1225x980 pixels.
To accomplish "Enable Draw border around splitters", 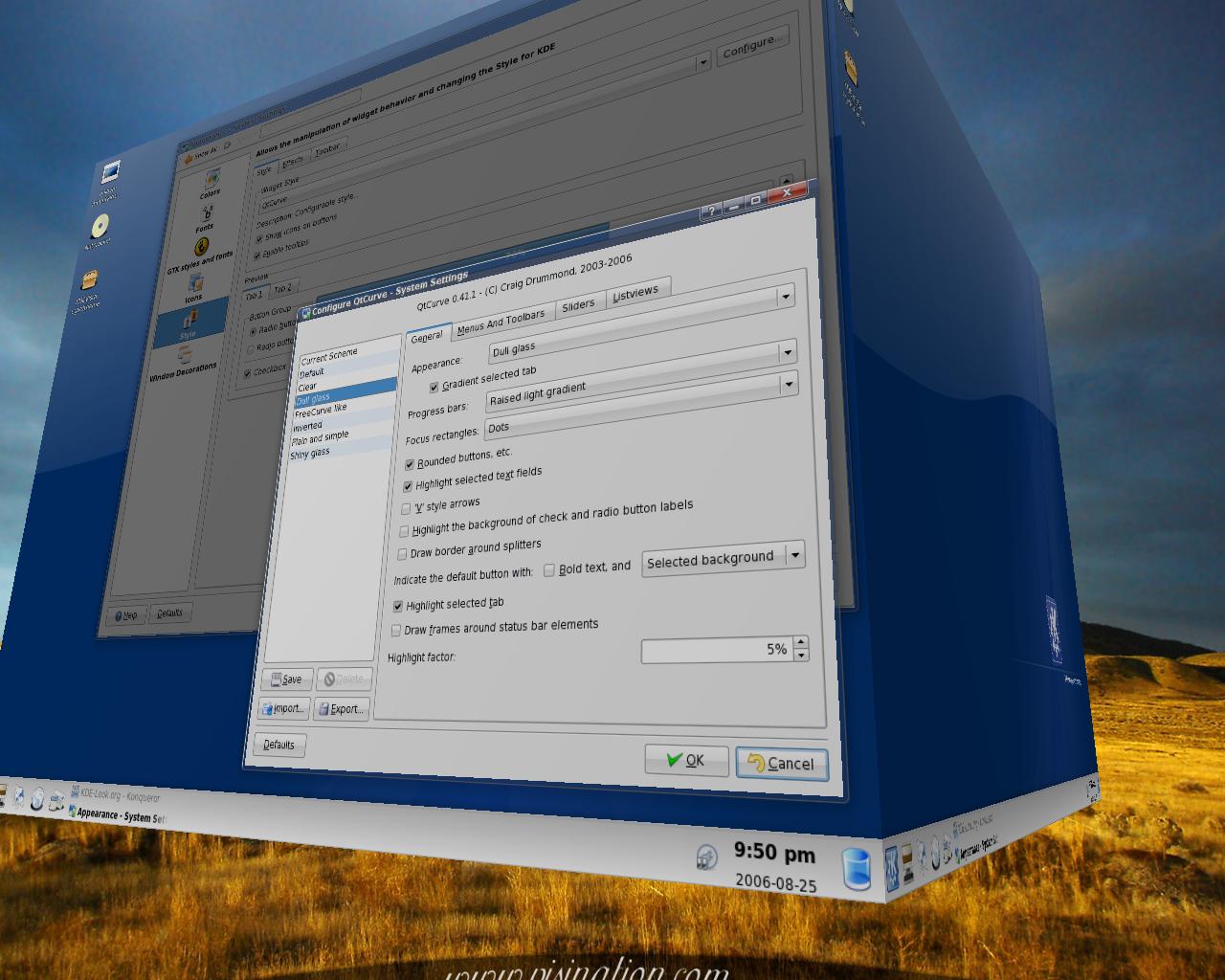I will coord(402,554).
